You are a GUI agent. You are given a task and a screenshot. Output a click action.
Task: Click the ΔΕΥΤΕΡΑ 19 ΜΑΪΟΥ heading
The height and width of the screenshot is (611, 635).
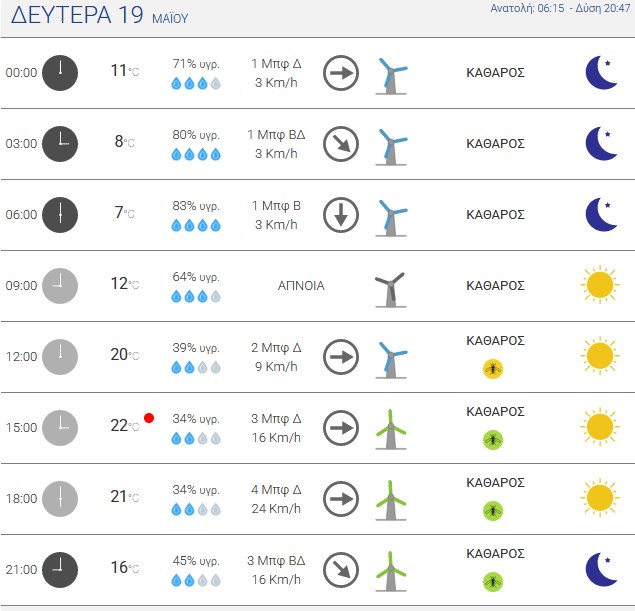point(100,15)
